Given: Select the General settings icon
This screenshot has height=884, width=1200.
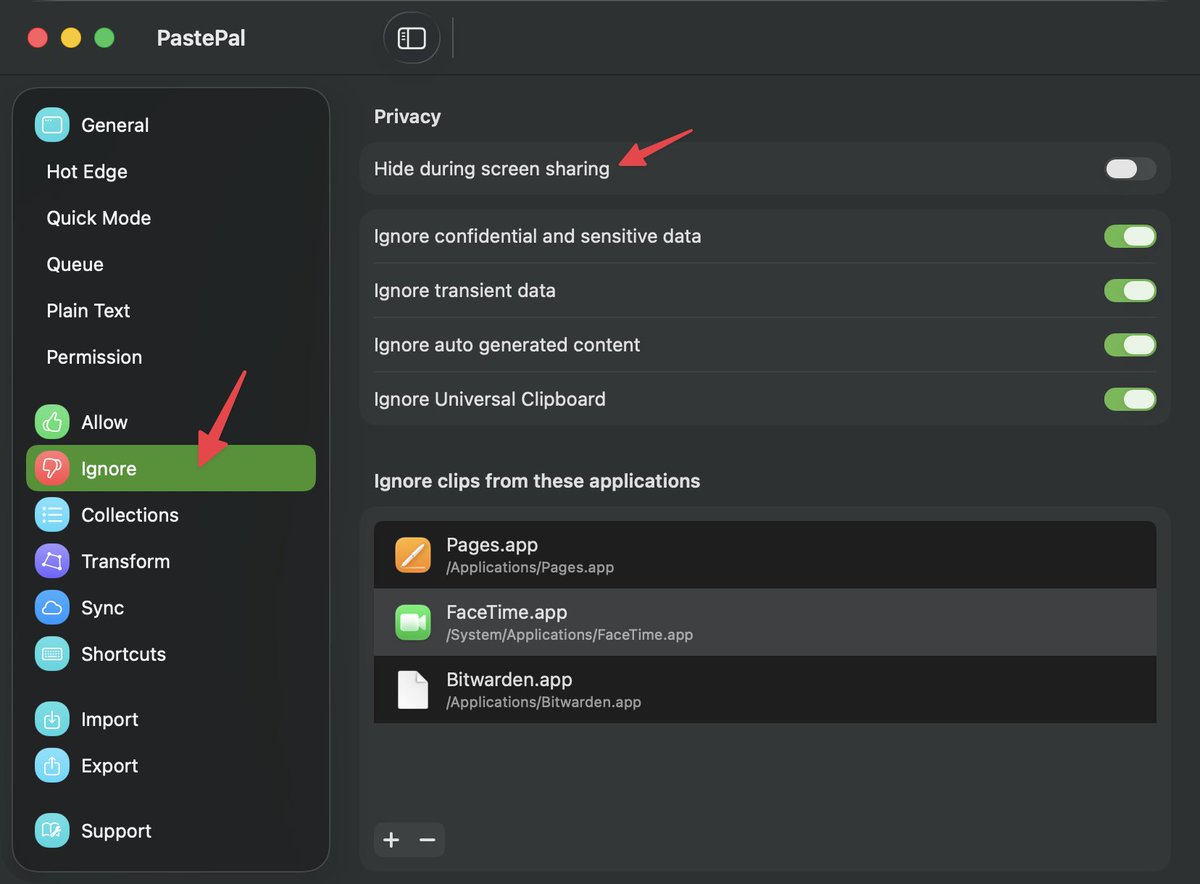Looking at the screenshot, I should tap(52, 124).
